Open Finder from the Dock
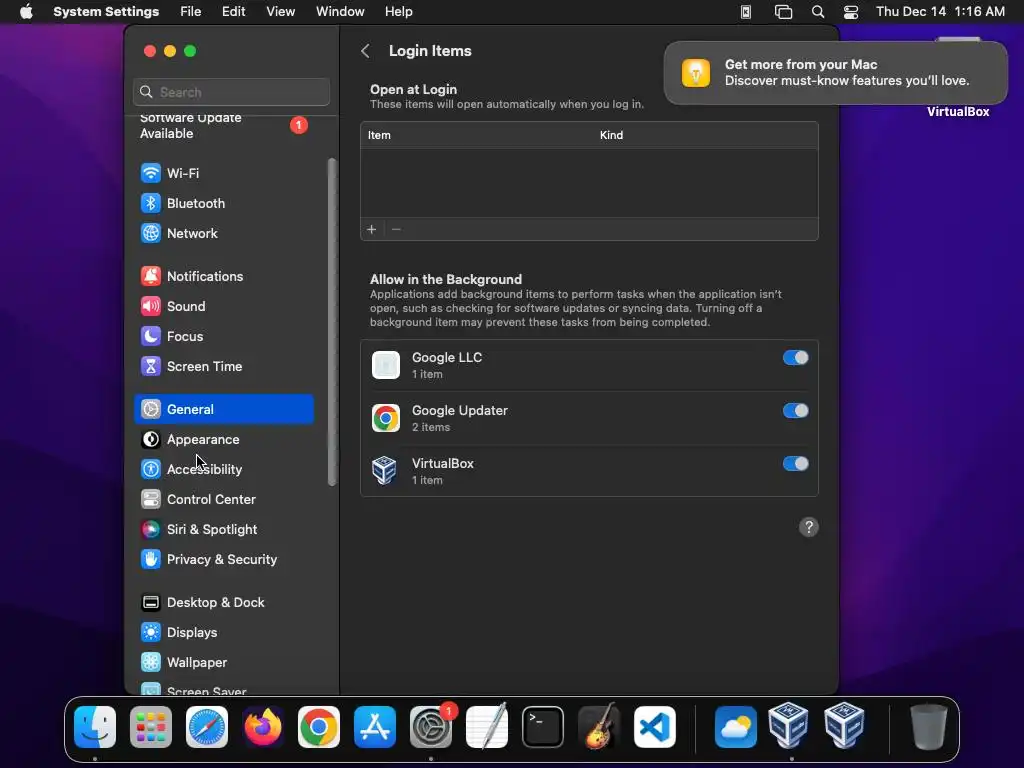The image size is (1024, 768). [x=95, y=727]
